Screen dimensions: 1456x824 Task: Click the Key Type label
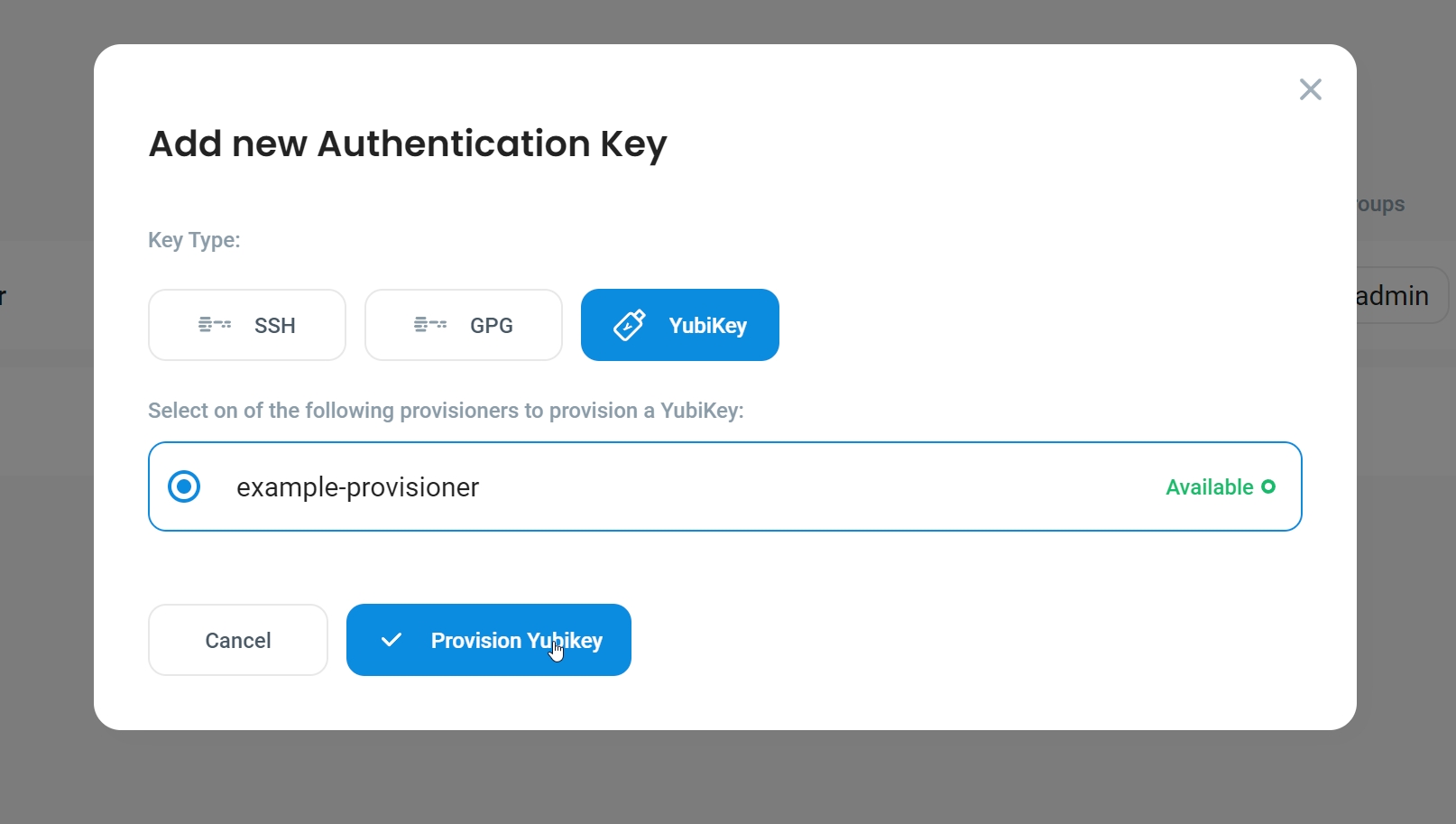pyautogui.click(x=194, y=240)
